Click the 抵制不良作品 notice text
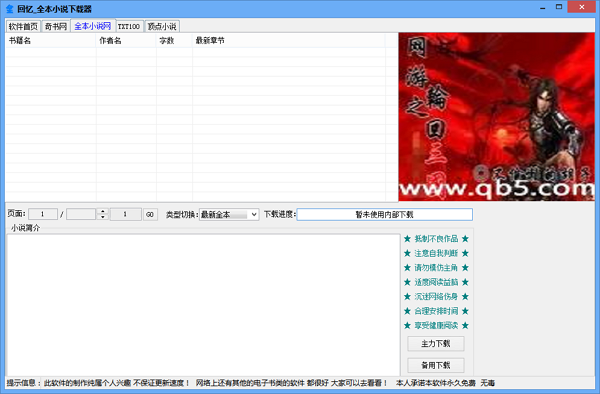Screen dimensions: 600x394 436,239
